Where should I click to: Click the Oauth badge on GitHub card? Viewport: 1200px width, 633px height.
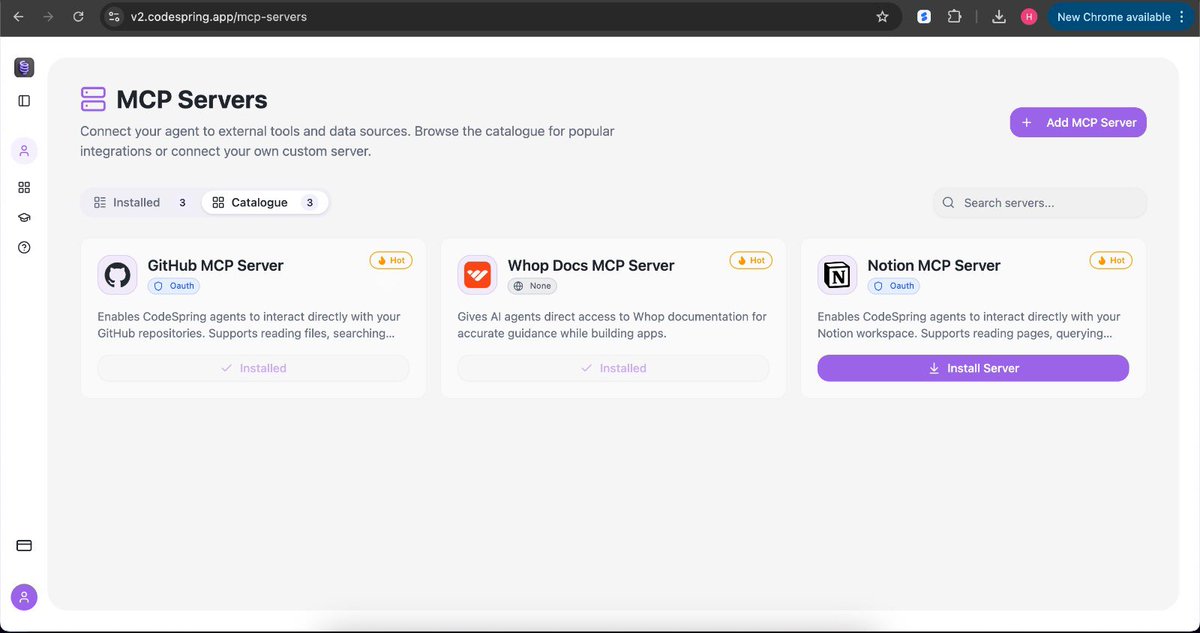[173, 286]
